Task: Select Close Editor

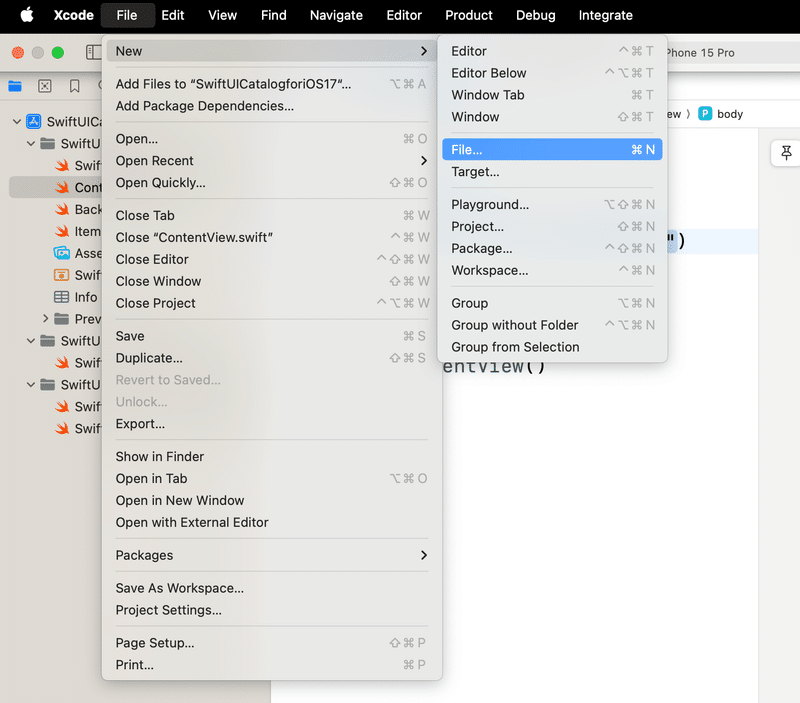Action: [x=272, y=259]
